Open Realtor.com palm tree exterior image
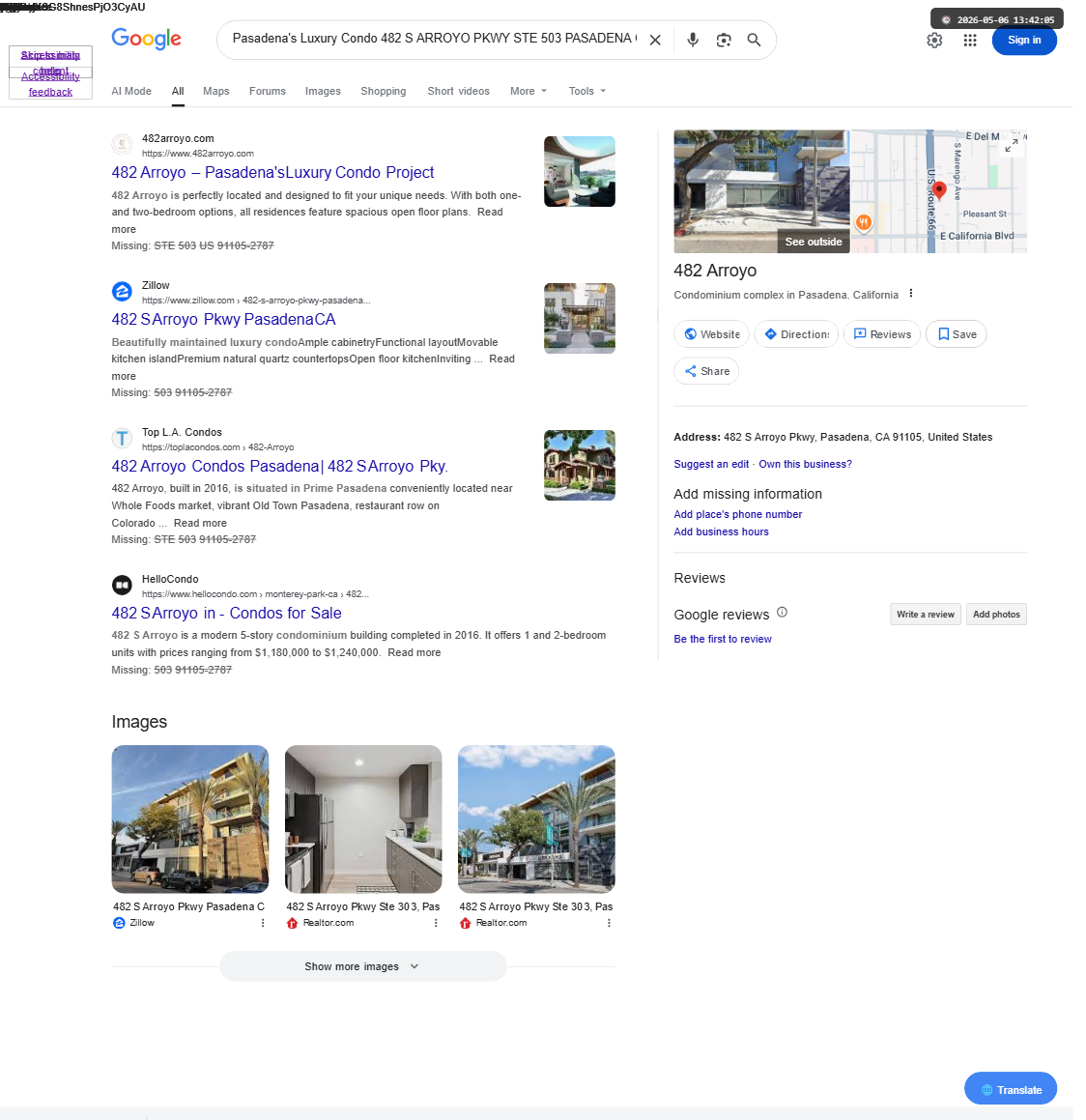1086x1120 pixels. [x=536, y=819]
